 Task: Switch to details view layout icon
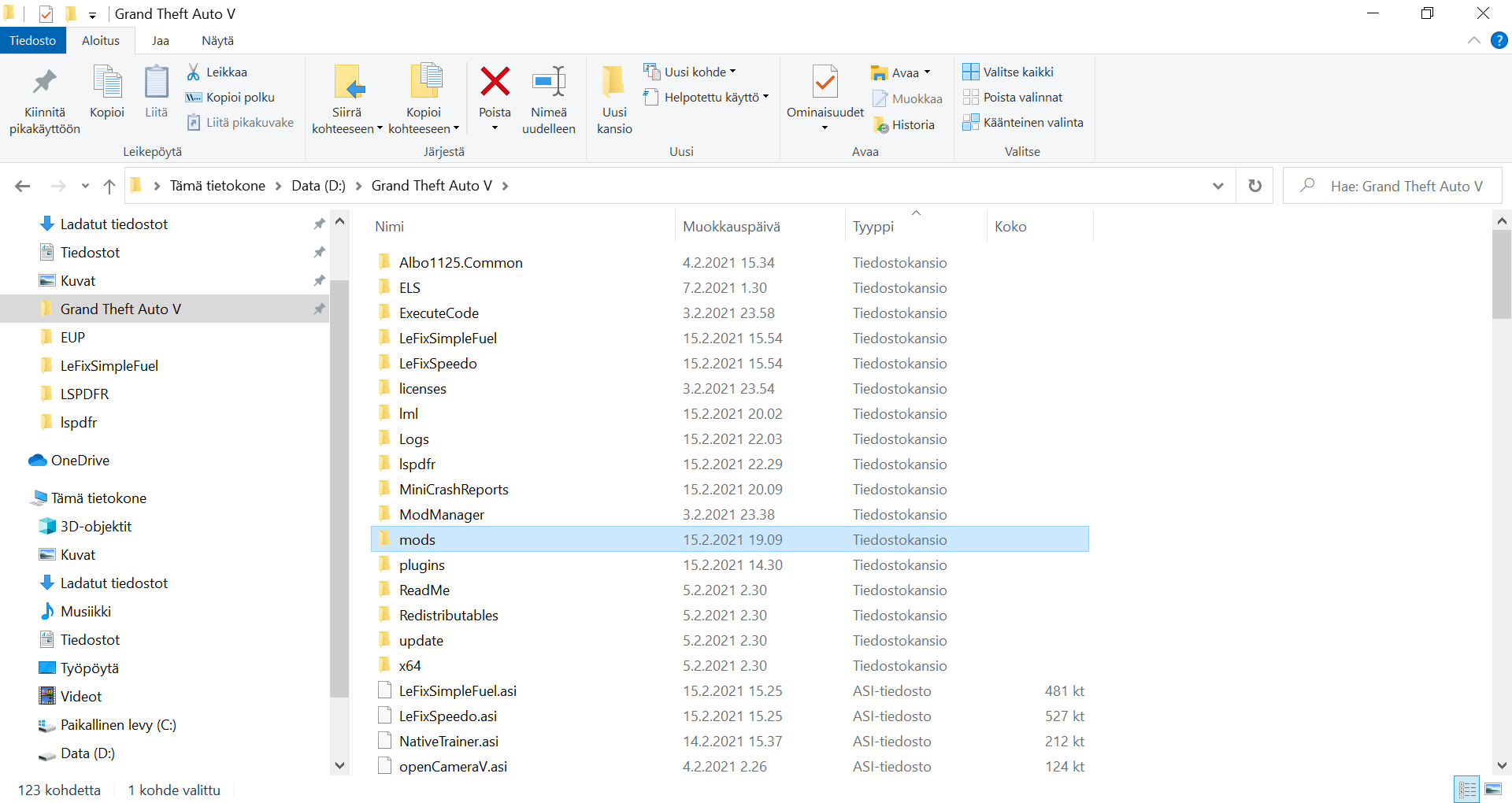[1468, 789]
